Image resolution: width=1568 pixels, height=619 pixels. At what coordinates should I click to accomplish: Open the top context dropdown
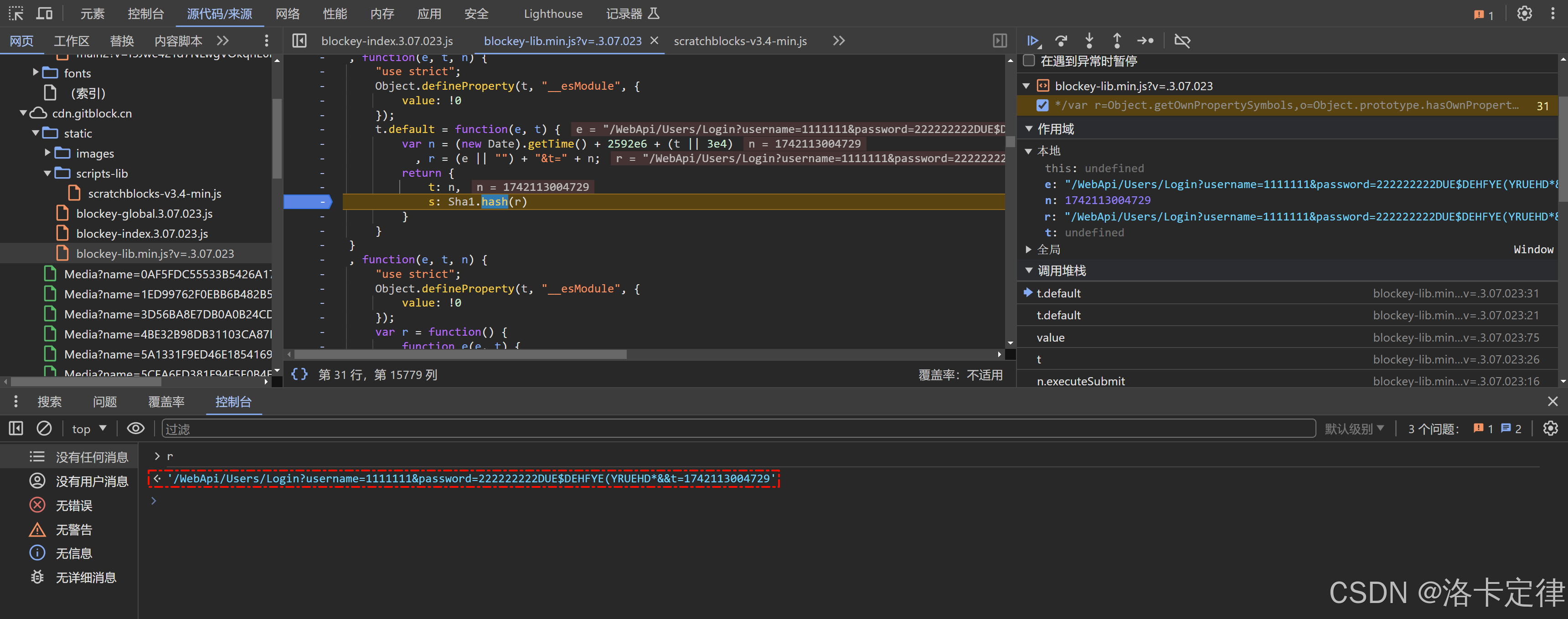click(89, 429)
